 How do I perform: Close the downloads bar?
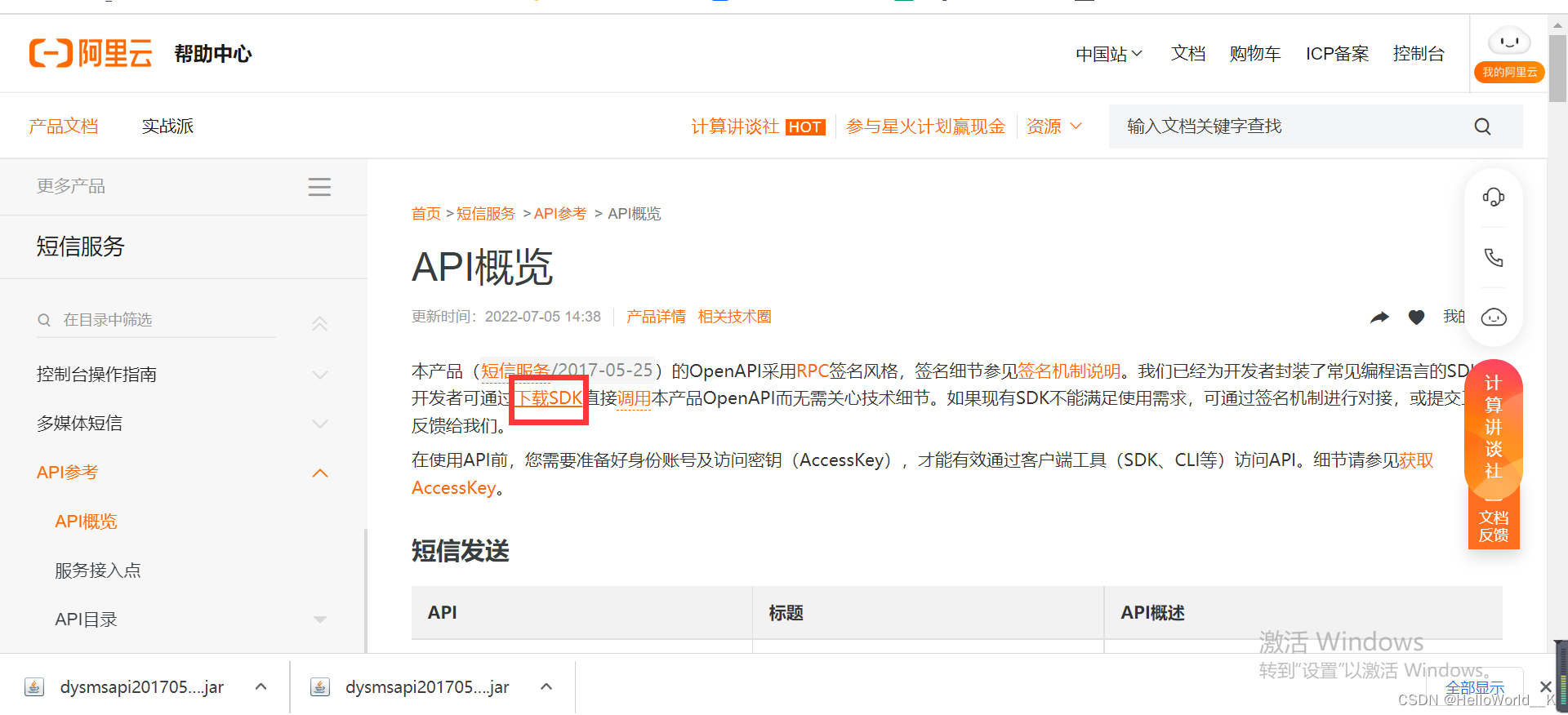pyautogui.click(x=1544, y=687)
